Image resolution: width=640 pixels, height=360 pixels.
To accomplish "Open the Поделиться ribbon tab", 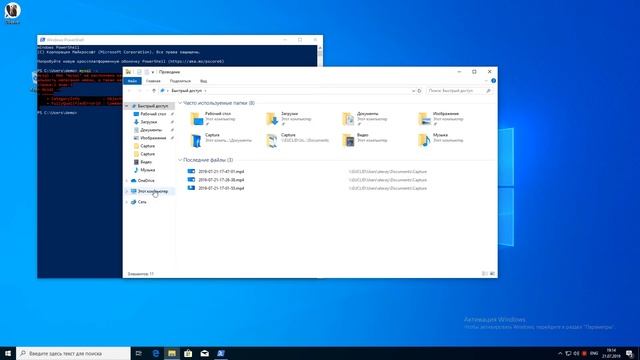I will [180, 81].
